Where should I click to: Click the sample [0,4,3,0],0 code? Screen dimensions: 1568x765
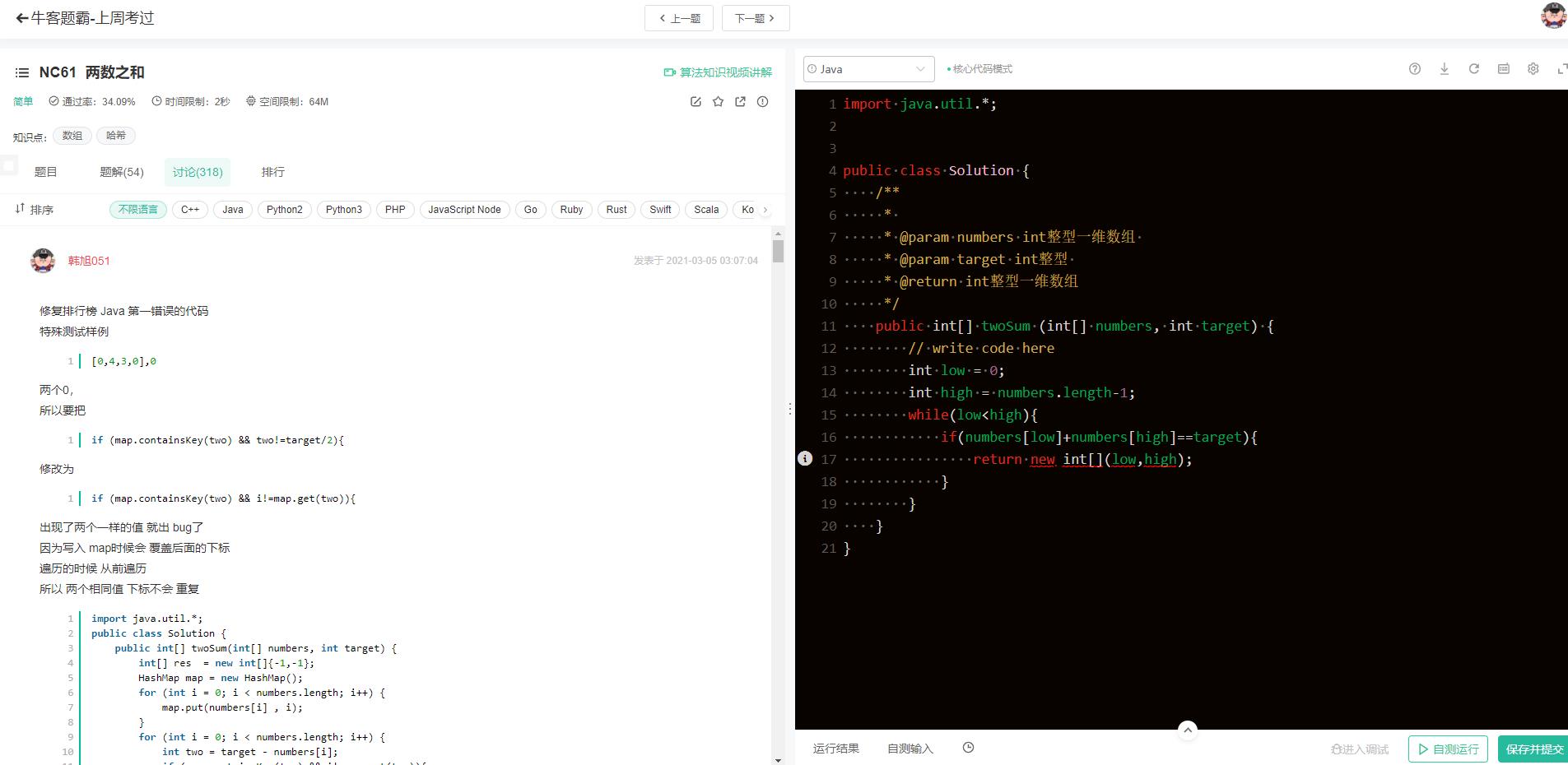pos(123,361)
